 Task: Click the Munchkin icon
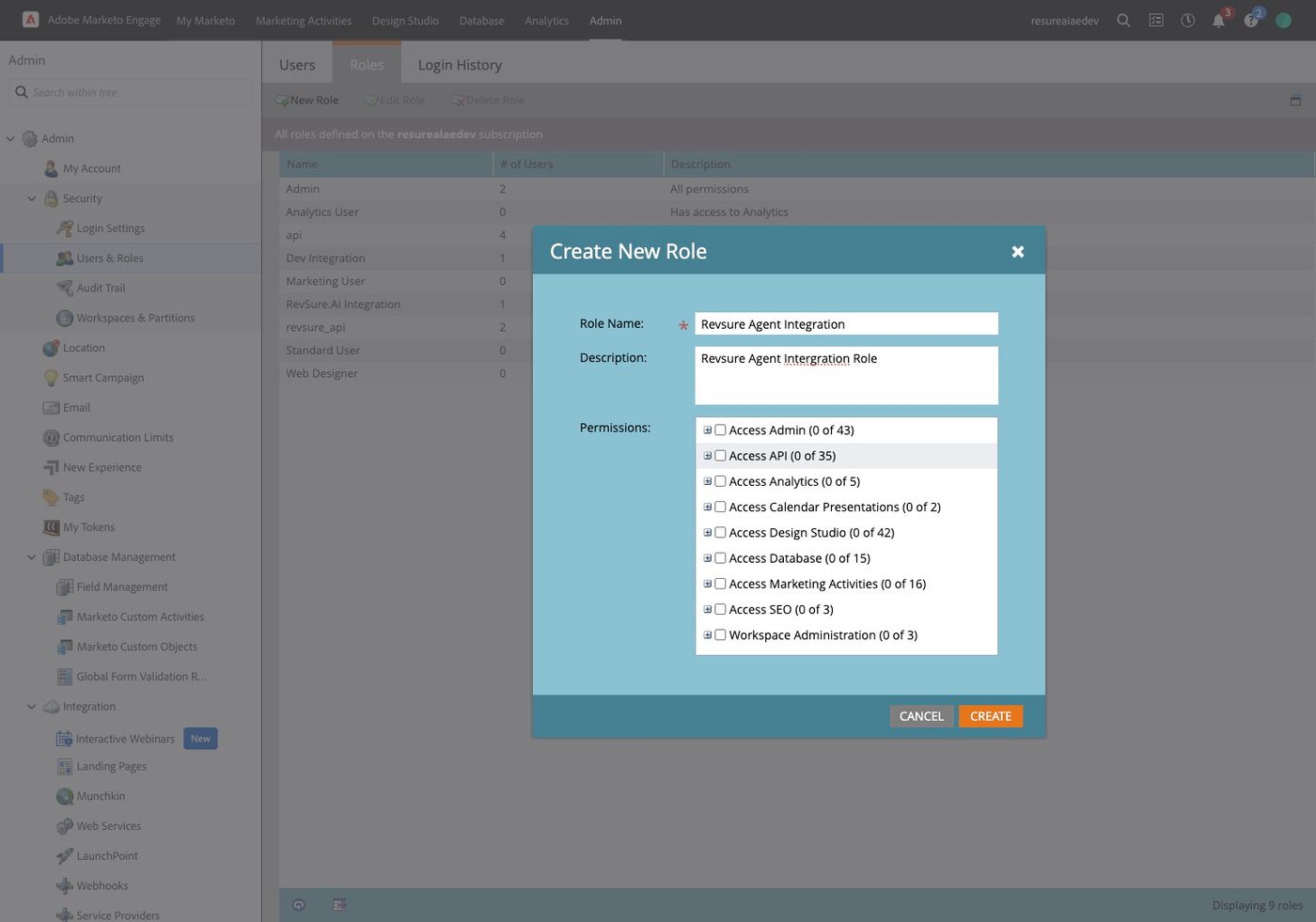[x=65, y=796]
